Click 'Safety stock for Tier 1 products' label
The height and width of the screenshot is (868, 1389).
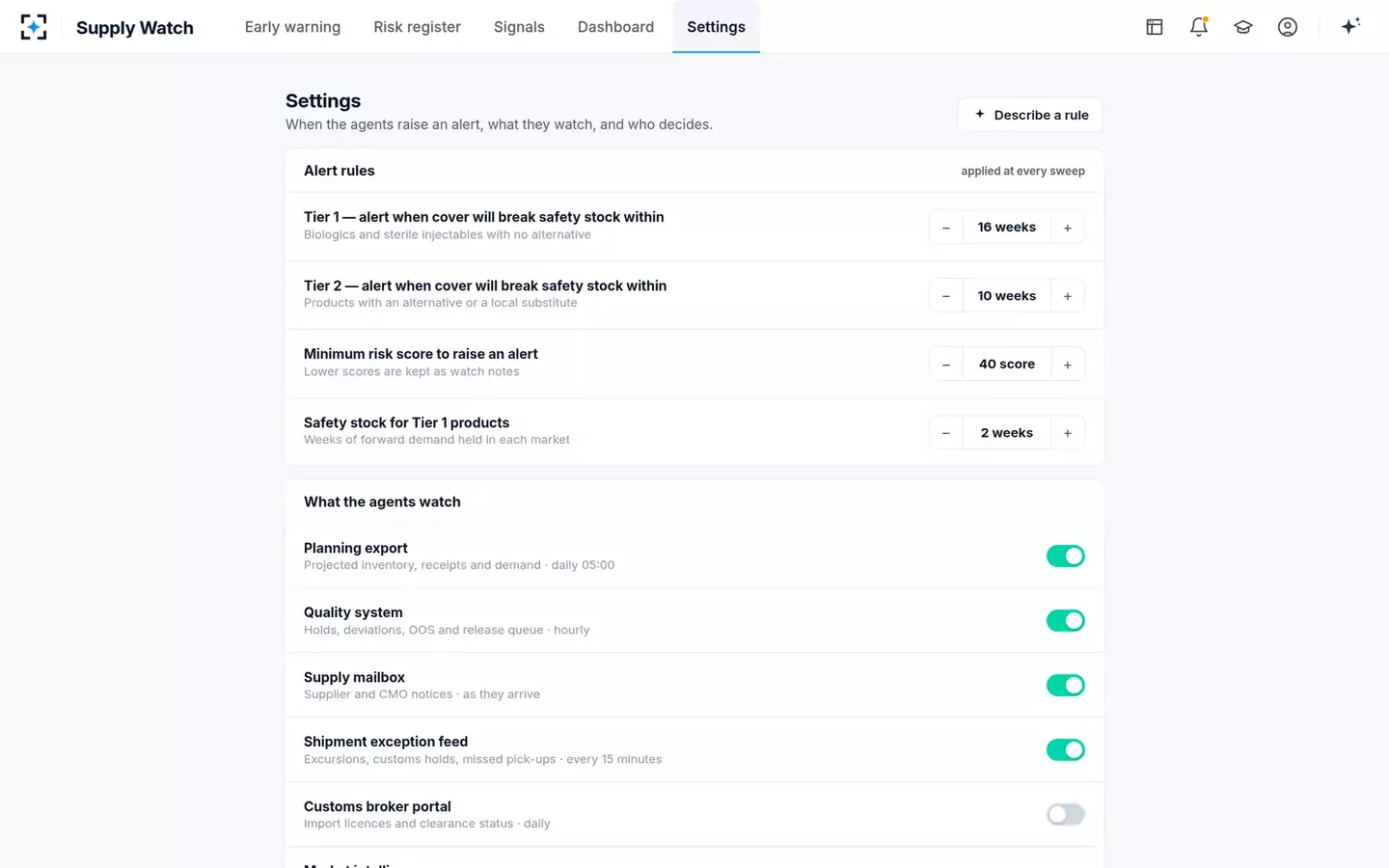click(406, 422)
